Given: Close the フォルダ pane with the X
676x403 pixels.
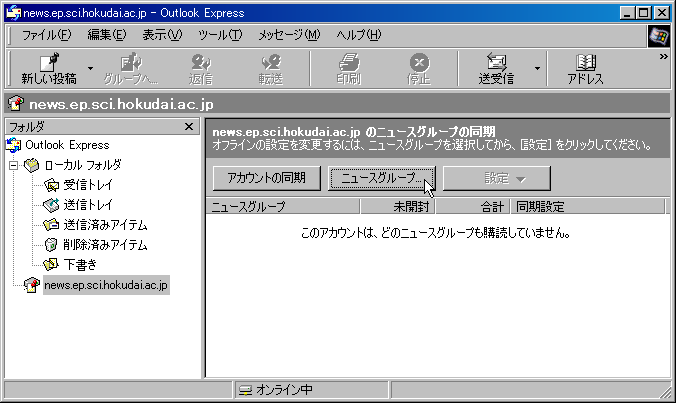Looking at the screenshot, I should (189, 127).
